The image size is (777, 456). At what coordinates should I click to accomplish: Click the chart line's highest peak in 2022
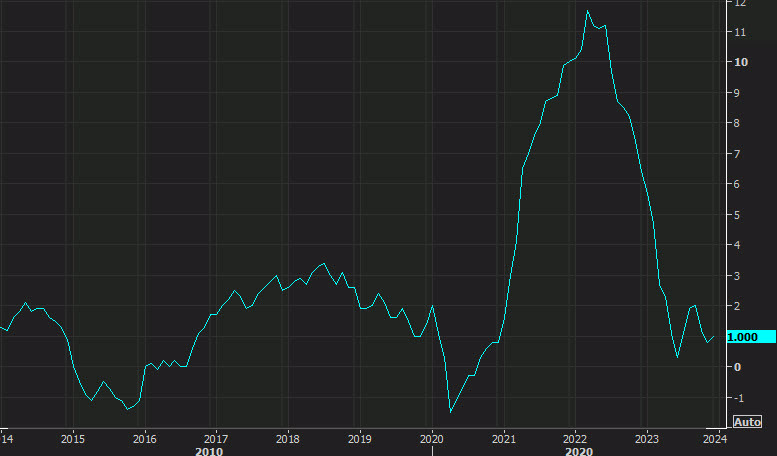(x=588, y=11)
